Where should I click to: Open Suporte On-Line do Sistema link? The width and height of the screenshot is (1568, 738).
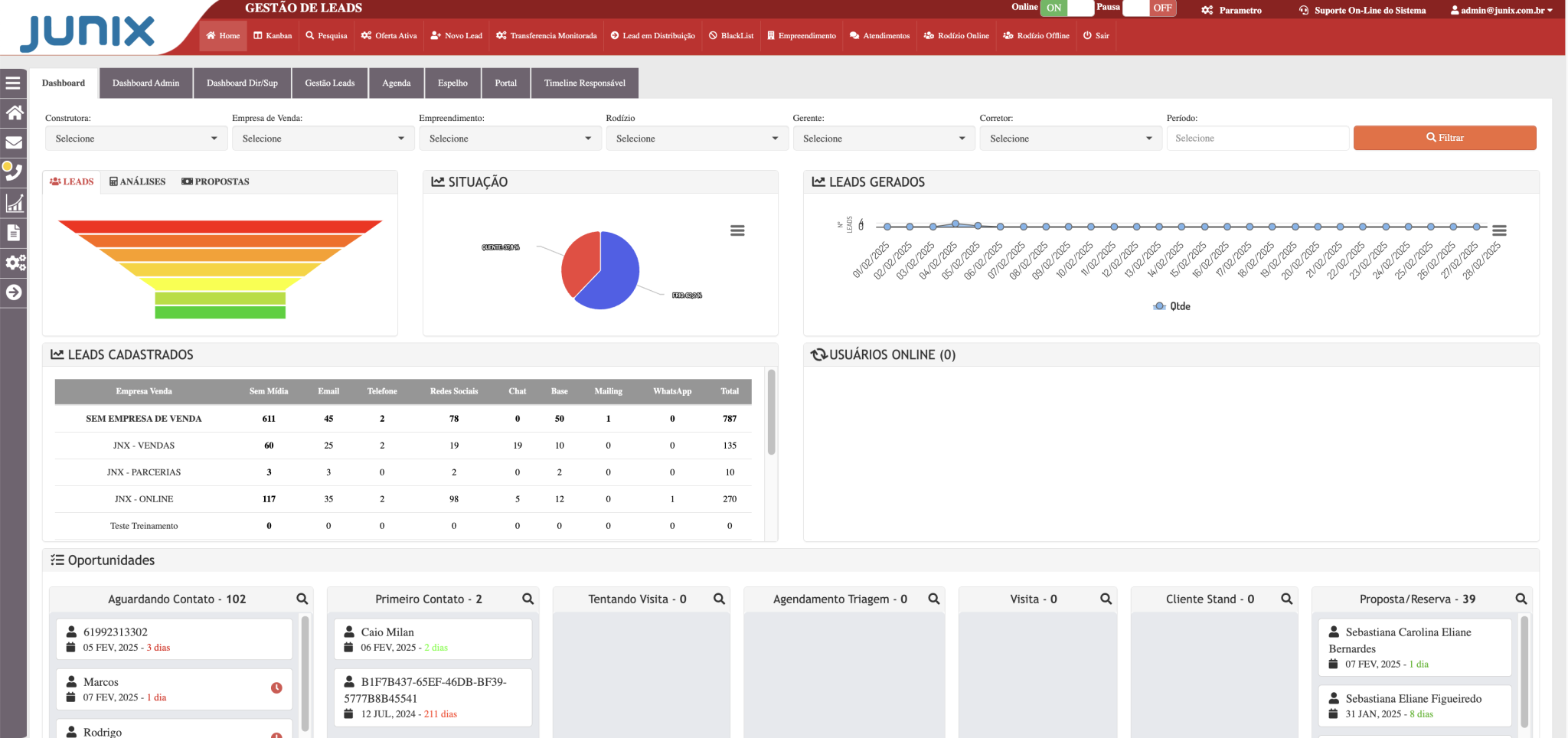click(x=1362, y=11)
